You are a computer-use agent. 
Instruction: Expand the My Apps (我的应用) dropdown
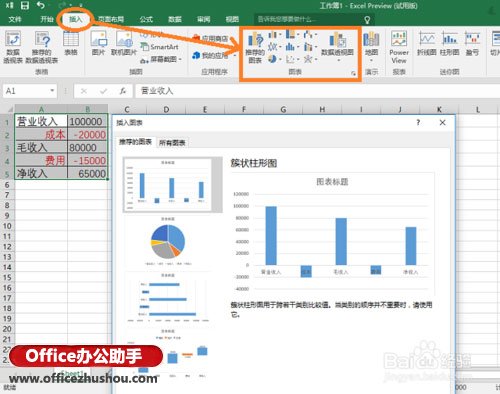tap(235, 55)
